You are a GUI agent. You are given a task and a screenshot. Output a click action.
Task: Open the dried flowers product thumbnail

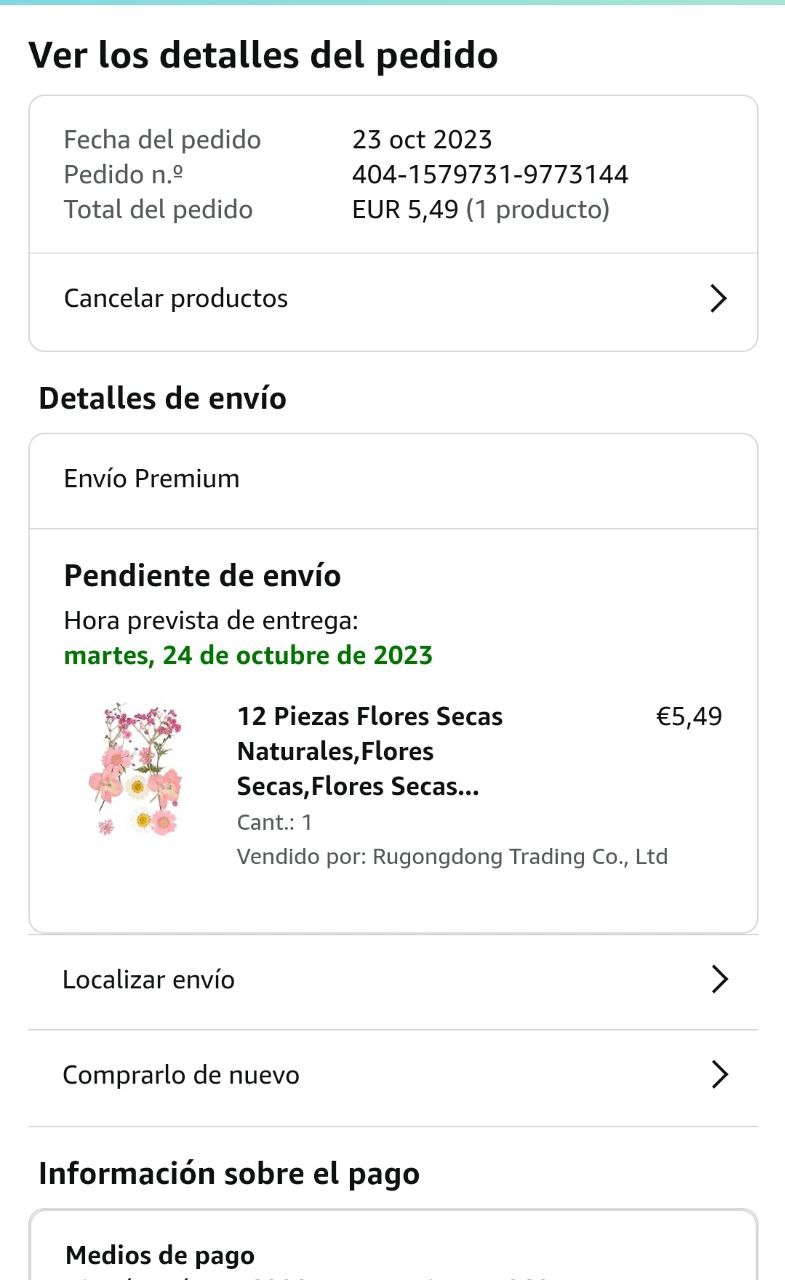(136, 769)
